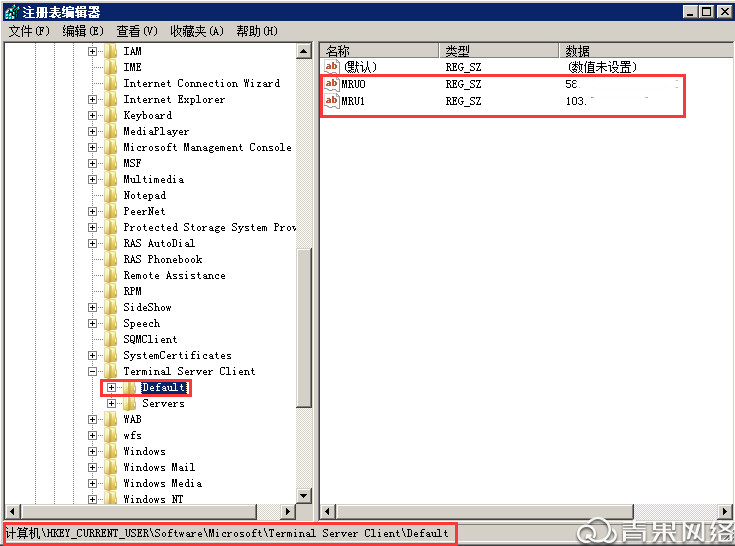Click the Registry Editor title bar icon

click(x=11, y=12)
